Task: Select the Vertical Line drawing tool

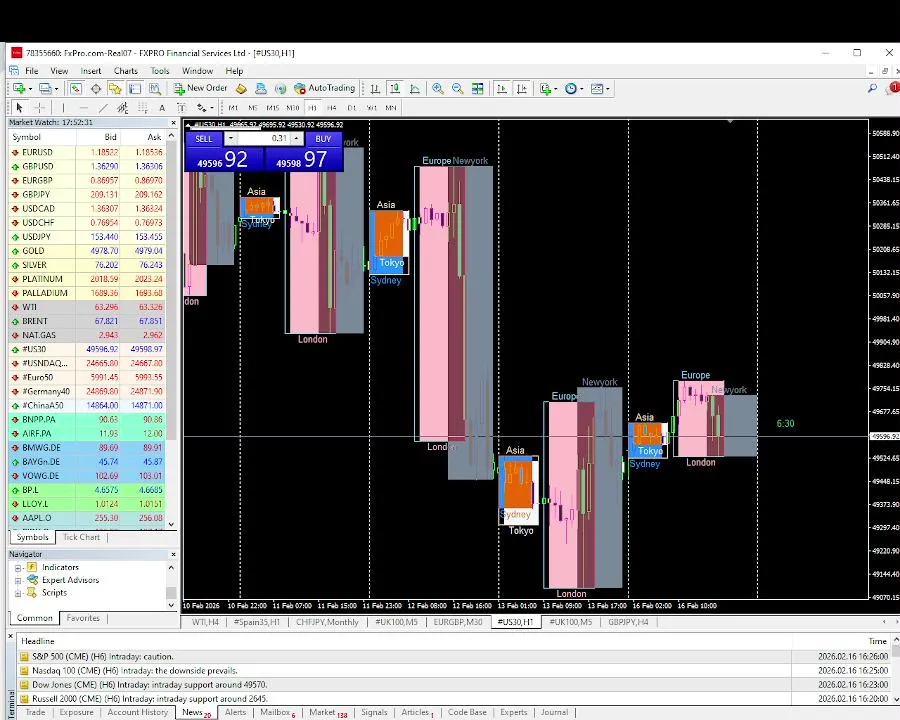Action: [x=63, y=107]
